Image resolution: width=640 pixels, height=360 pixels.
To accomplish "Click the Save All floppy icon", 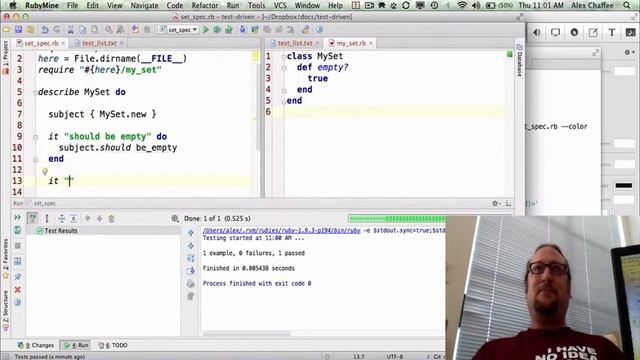I will pyautogui.click(x=18, y=30).
